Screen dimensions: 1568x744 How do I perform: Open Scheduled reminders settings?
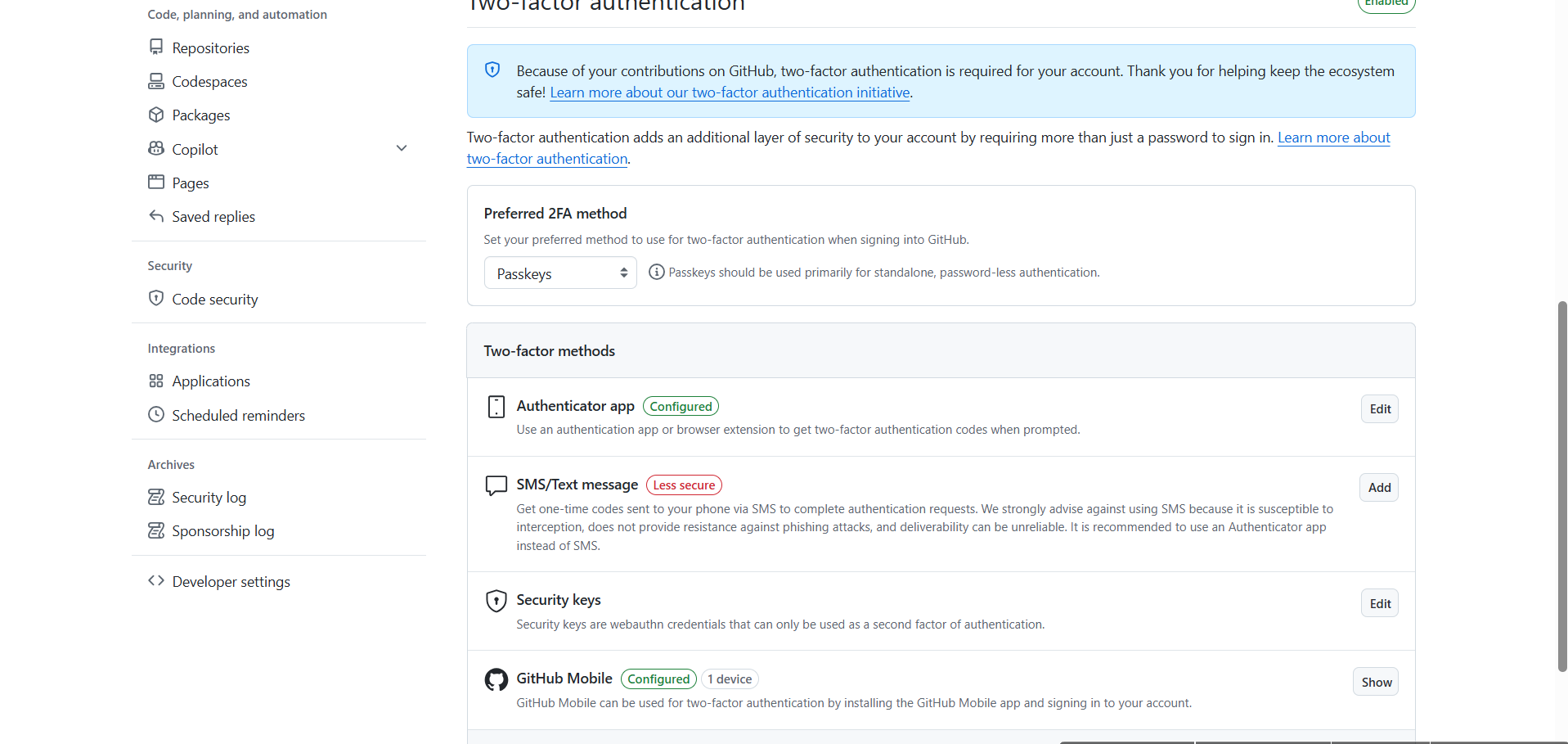point(239,415)
